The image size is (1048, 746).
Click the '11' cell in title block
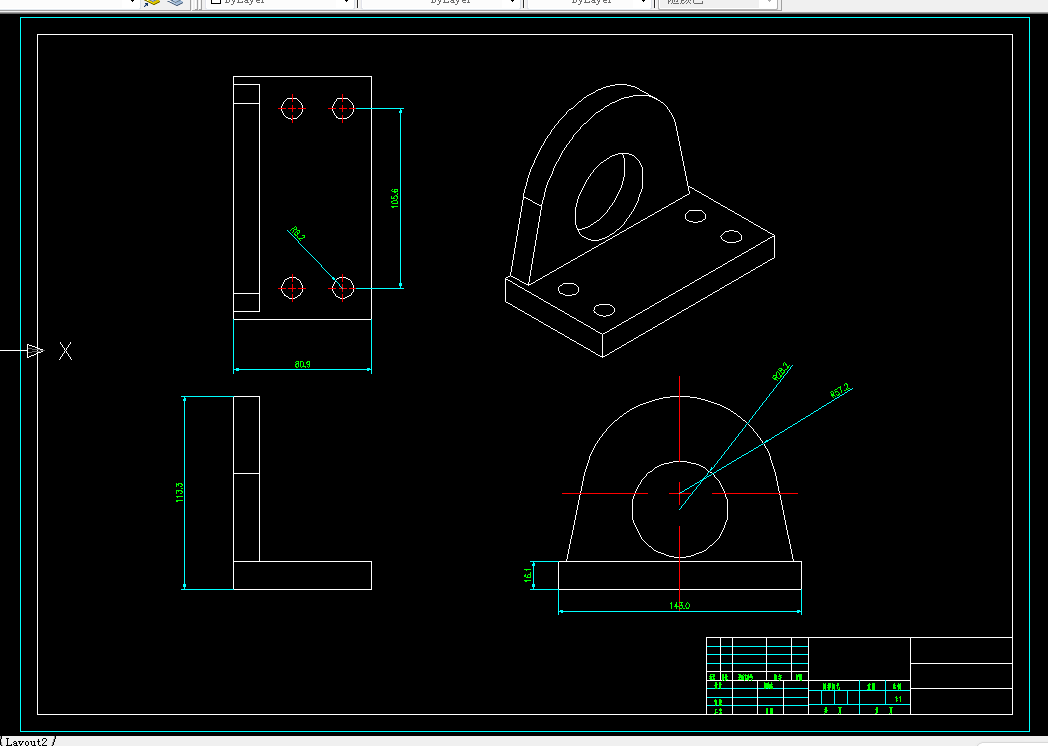coord(898,699)
